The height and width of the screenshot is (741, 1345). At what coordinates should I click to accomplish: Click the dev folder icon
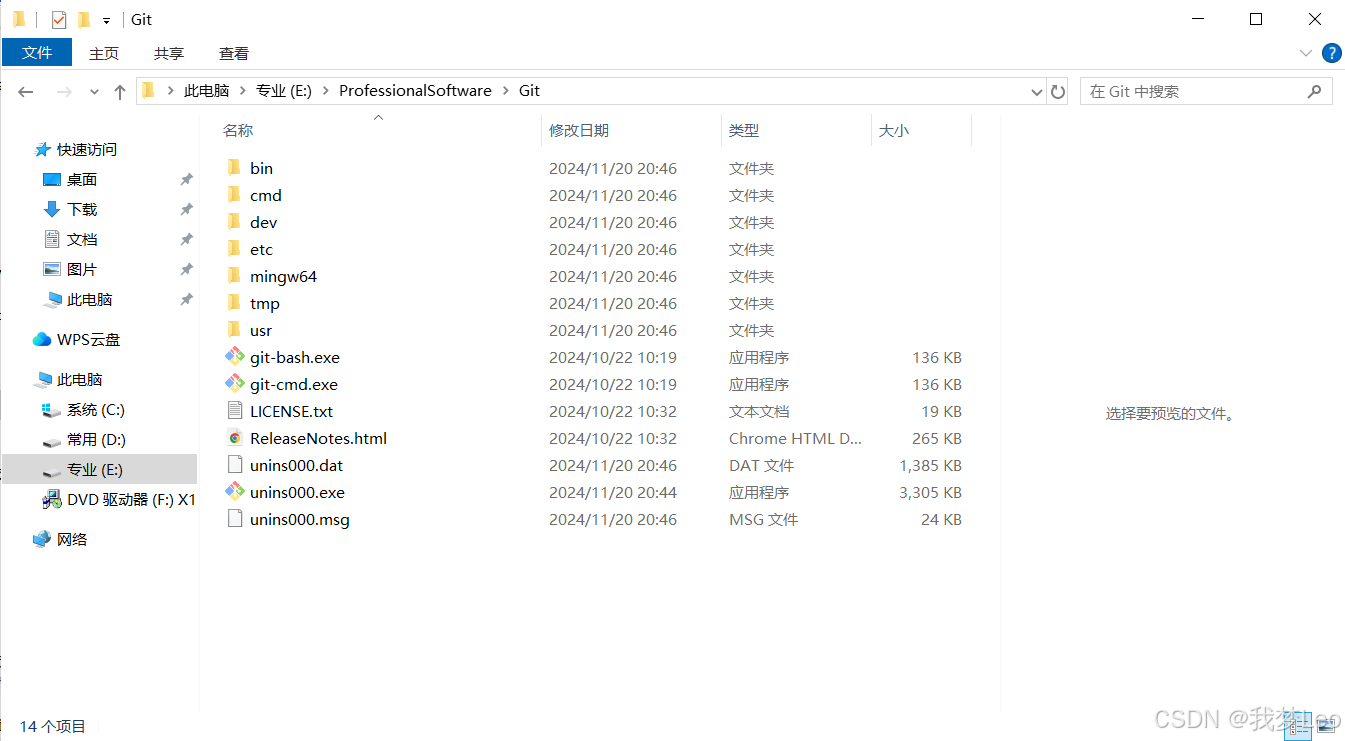point(234,221)
